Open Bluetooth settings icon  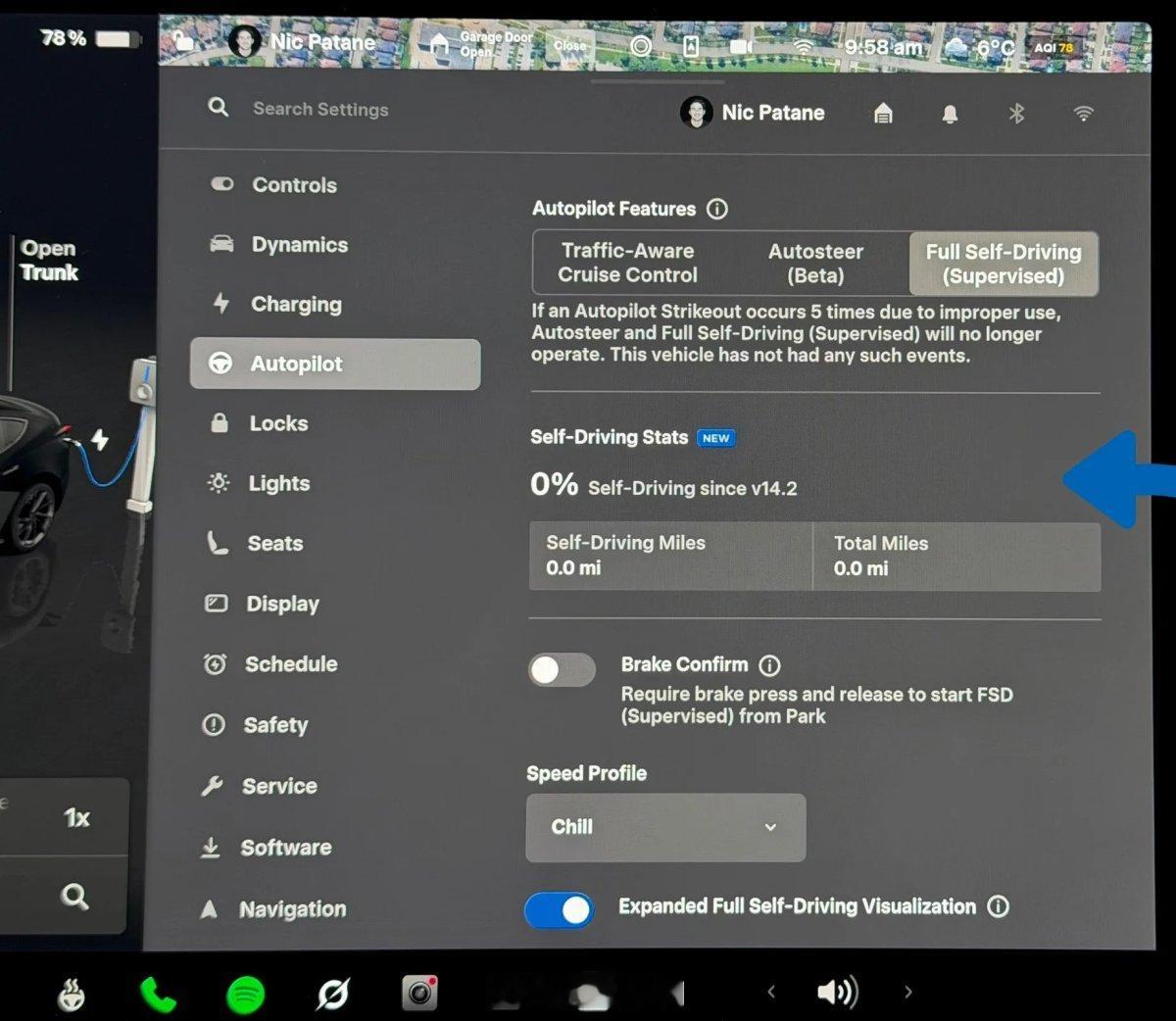coord(1016,114)
